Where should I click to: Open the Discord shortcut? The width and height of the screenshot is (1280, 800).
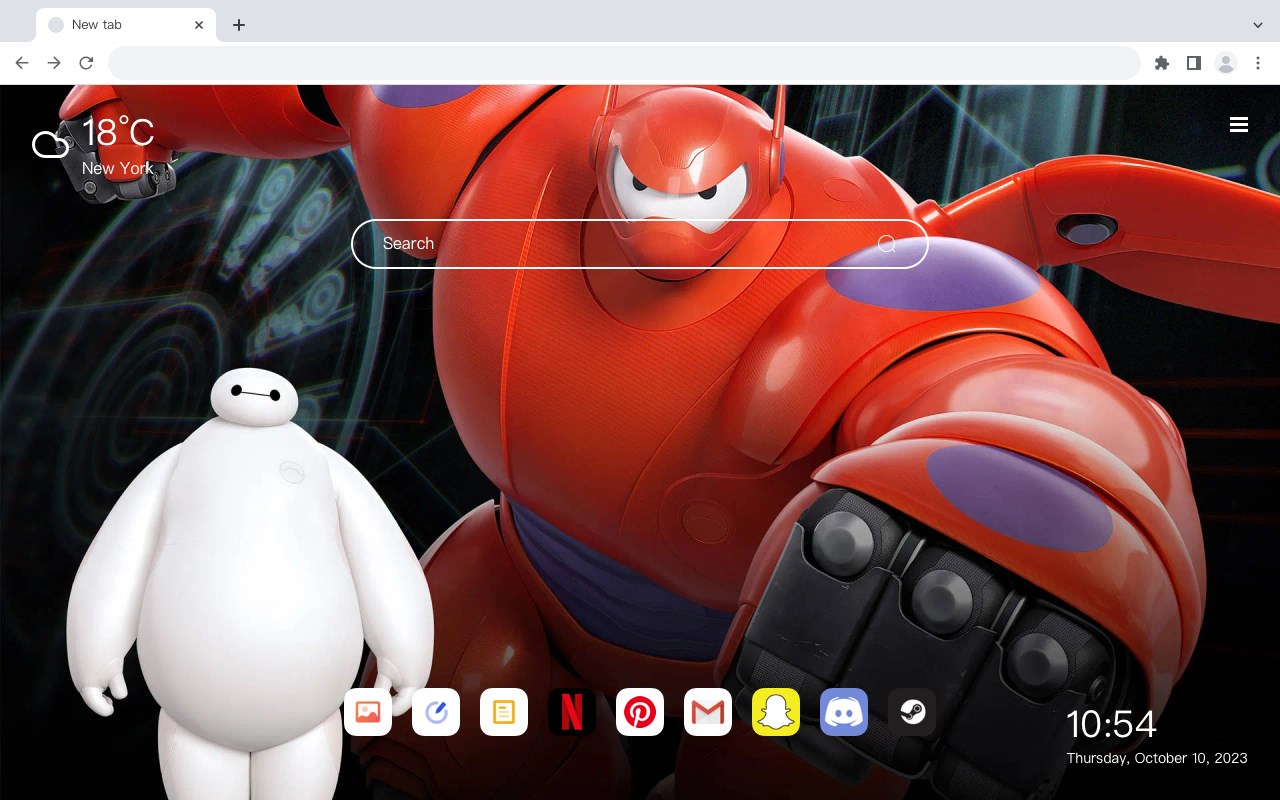pos(844,712)
